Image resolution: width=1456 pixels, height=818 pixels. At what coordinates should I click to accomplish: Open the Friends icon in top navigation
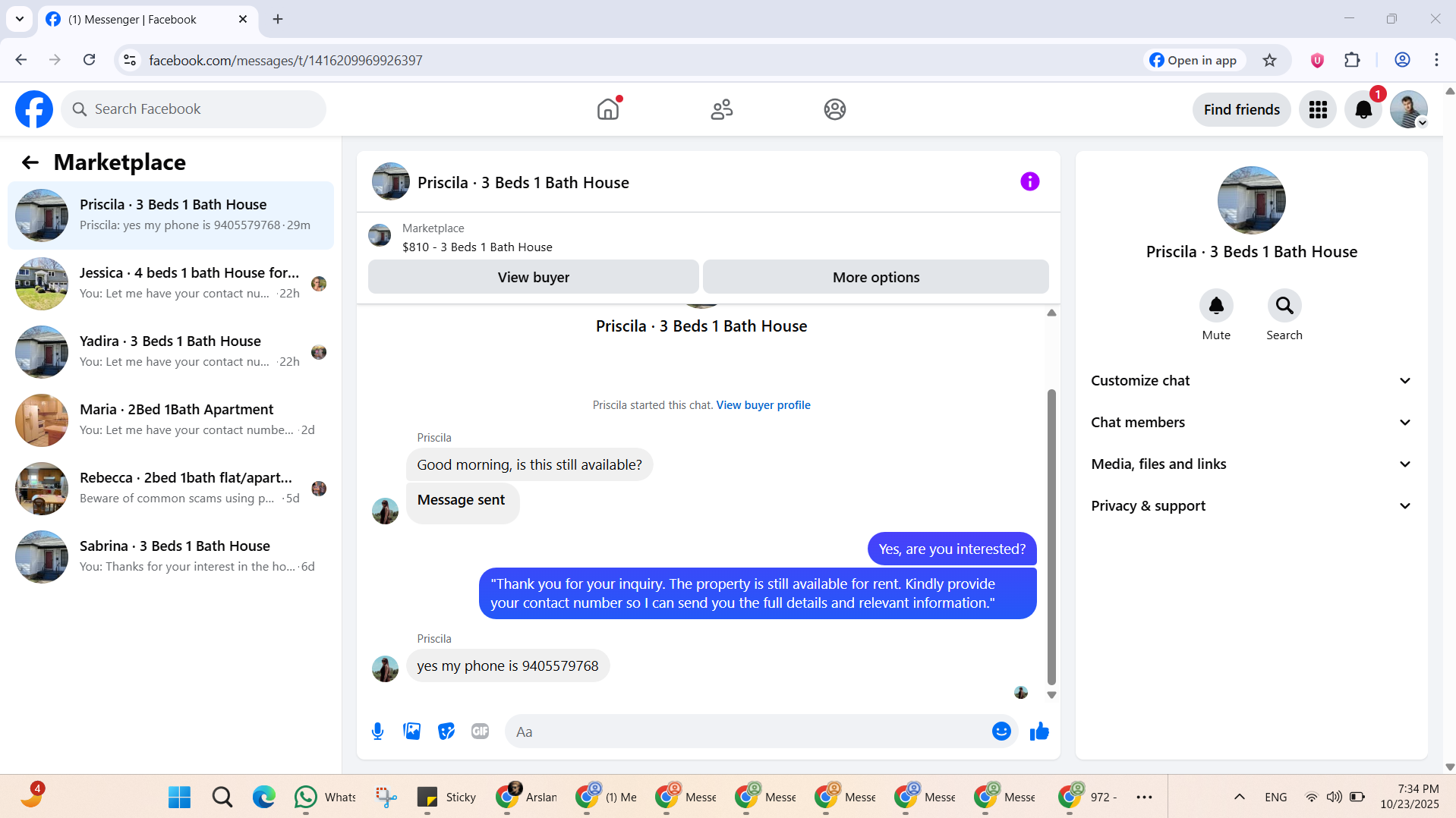pyautogui.click(x=721, y=109)
